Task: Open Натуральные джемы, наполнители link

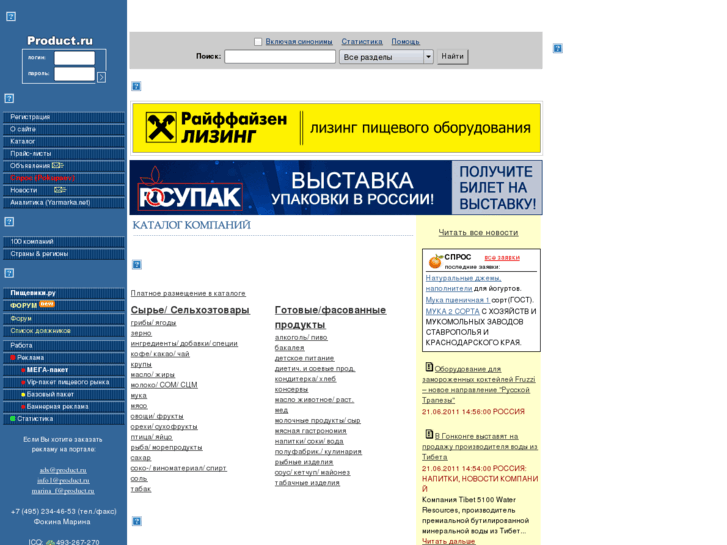Action: pos(463,283)
